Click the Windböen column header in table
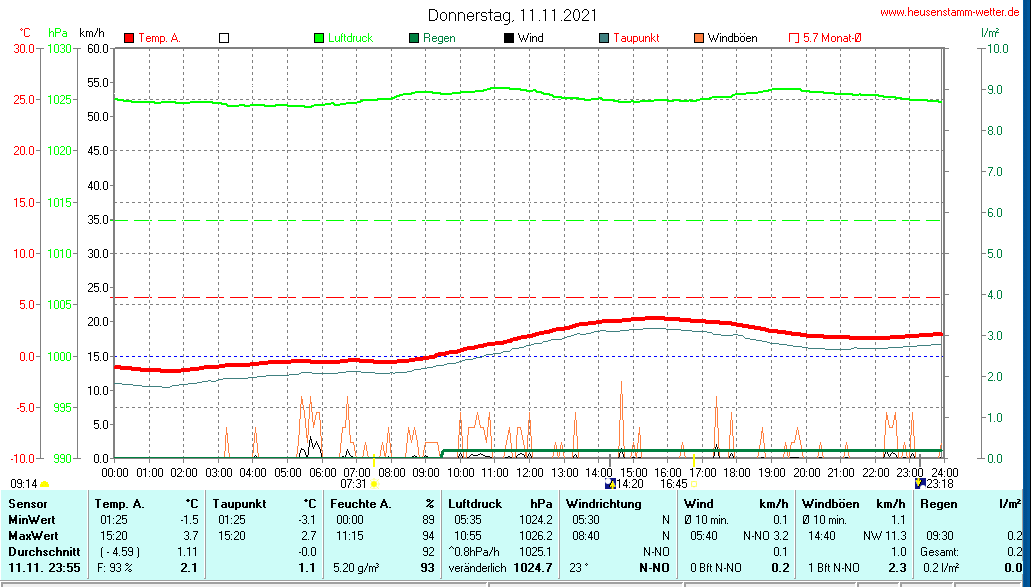Viewport: 1034px width, 587px height. [x=830, y=504]
